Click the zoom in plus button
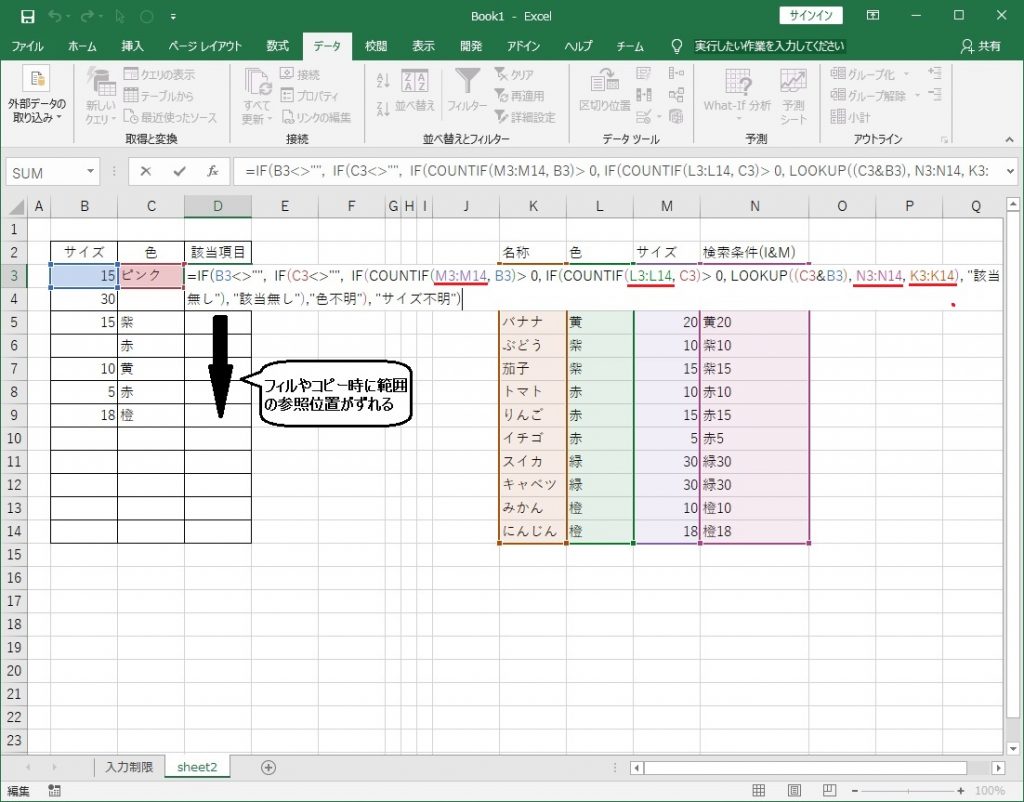 [x=961, y=791]
